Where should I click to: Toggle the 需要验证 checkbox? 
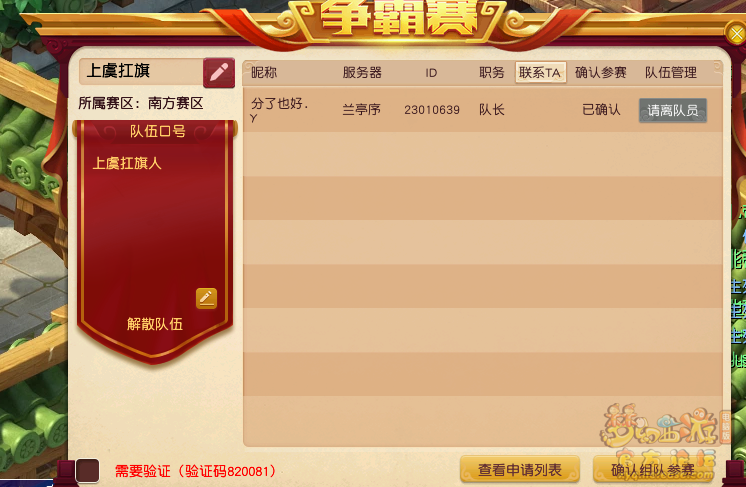pyautogui.click(x=87, y=470)
